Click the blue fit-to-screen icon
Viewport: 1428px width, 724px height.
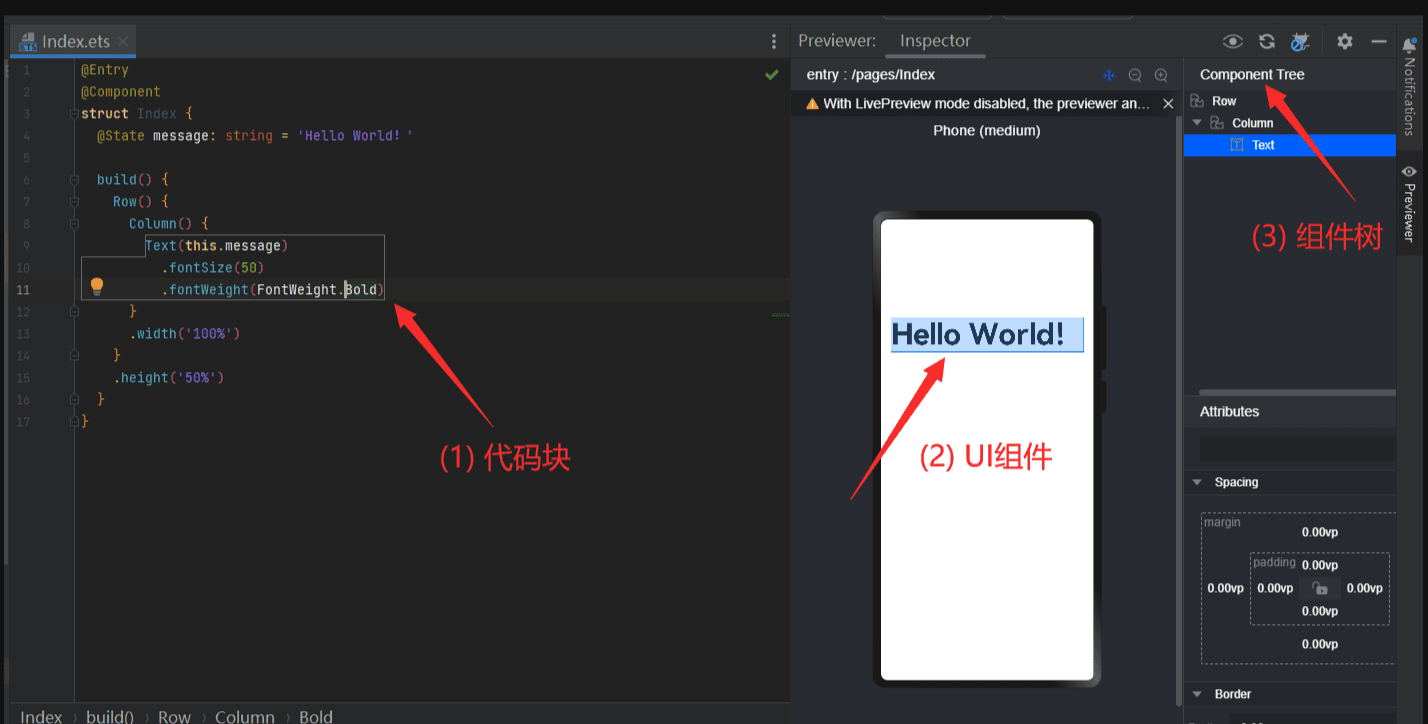click(1108, 75)
